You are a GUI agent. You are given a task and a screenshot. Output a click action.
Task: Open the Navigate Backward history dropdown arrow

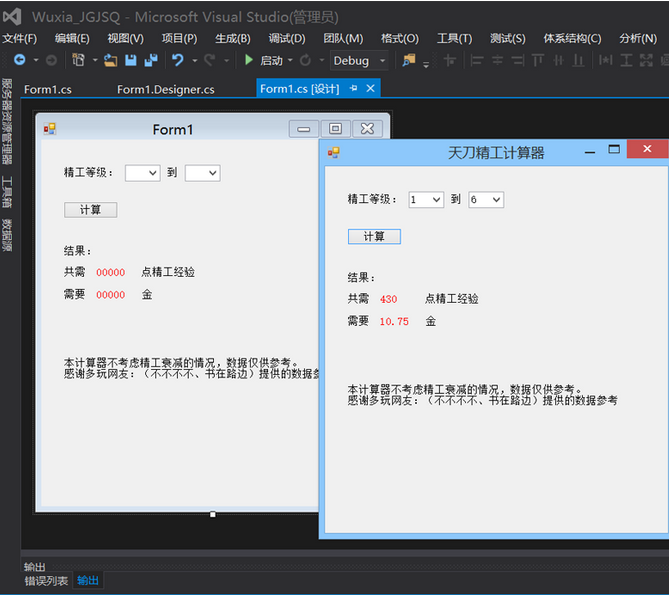point(36,60)
